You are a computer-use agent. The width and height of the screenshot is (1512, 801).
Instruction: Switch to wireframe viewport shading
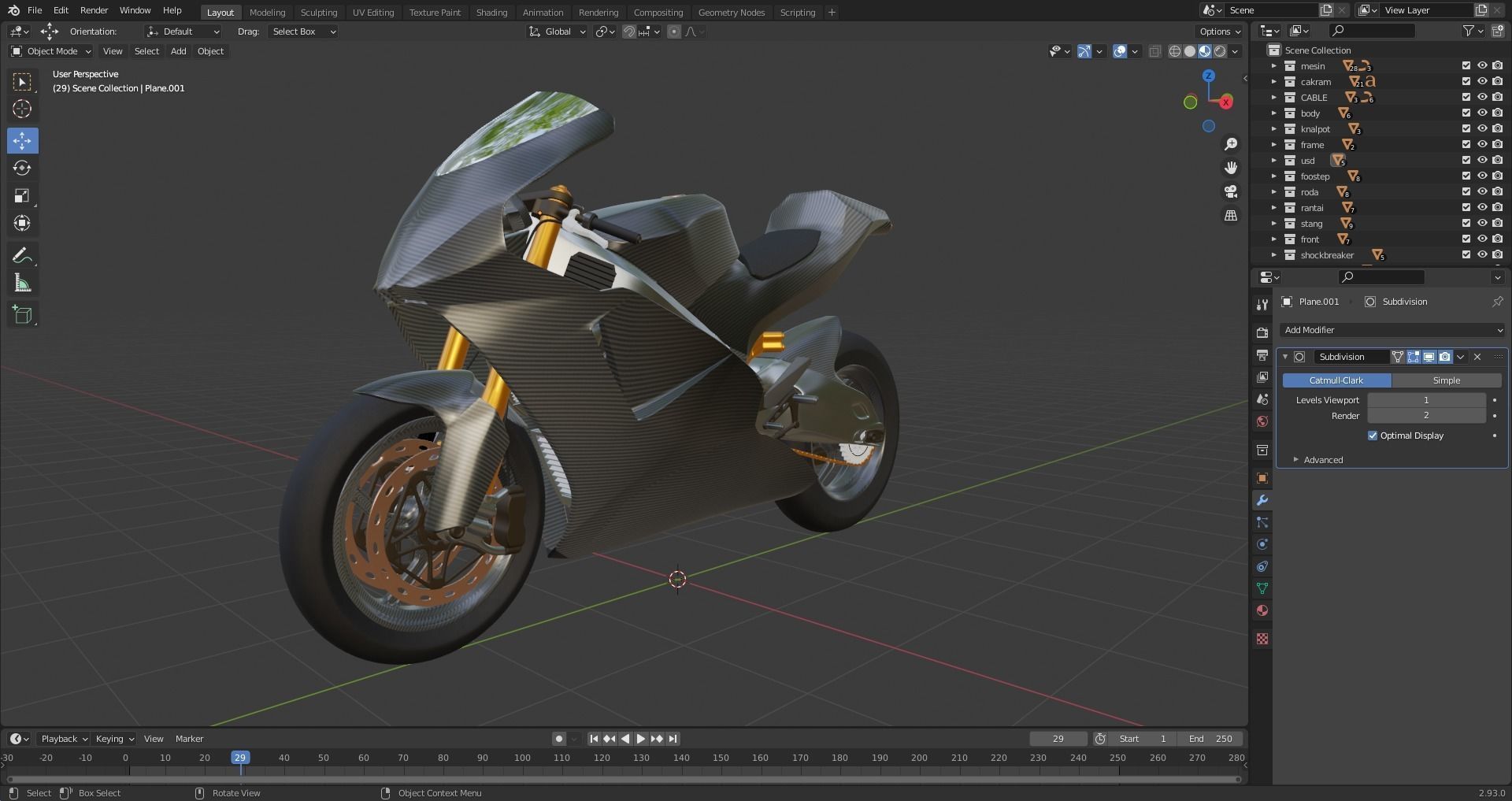click(x=1175, y=51)
